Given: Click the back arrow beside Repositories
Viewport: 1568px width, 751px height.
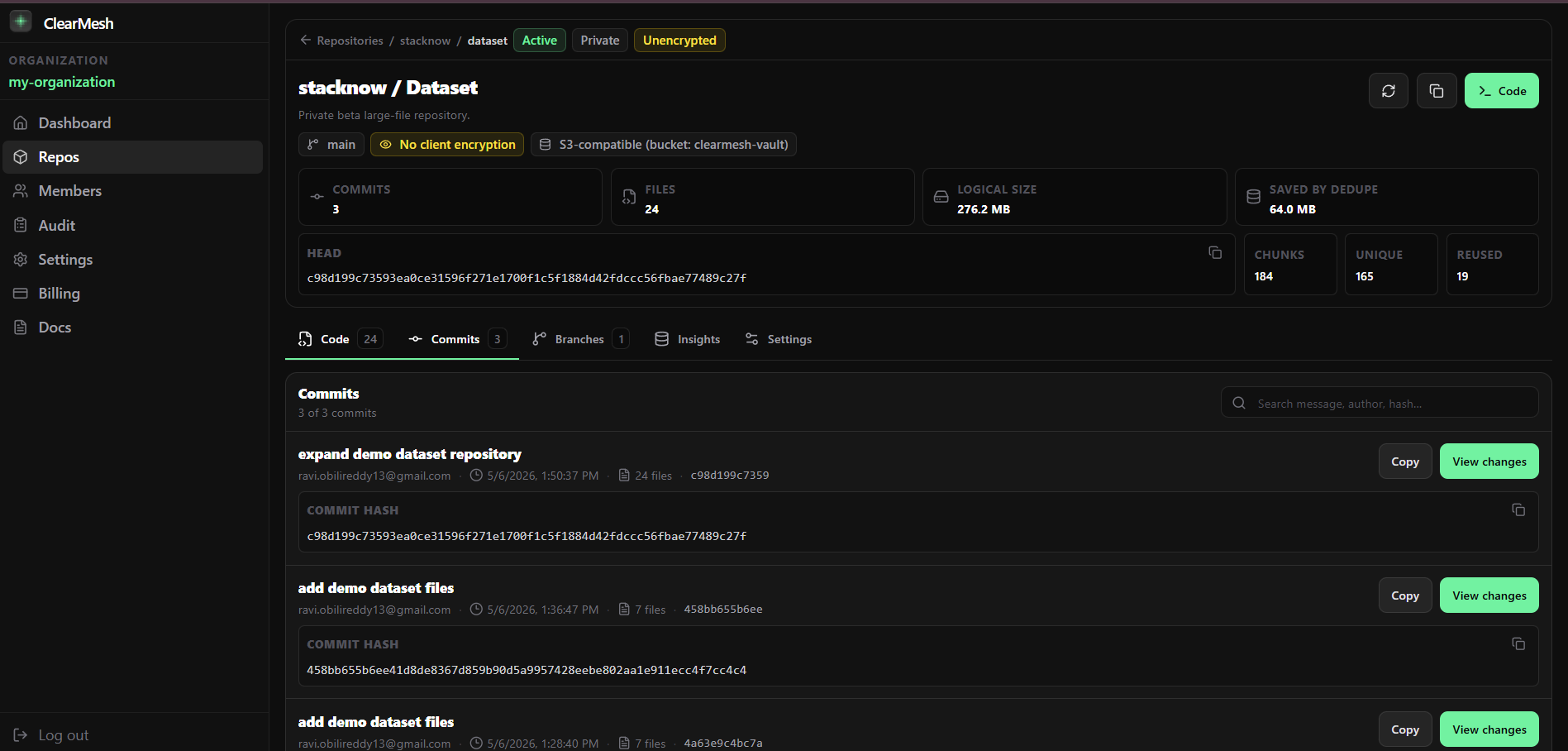Looking at the screenshot, I should [x=305, y=40].
